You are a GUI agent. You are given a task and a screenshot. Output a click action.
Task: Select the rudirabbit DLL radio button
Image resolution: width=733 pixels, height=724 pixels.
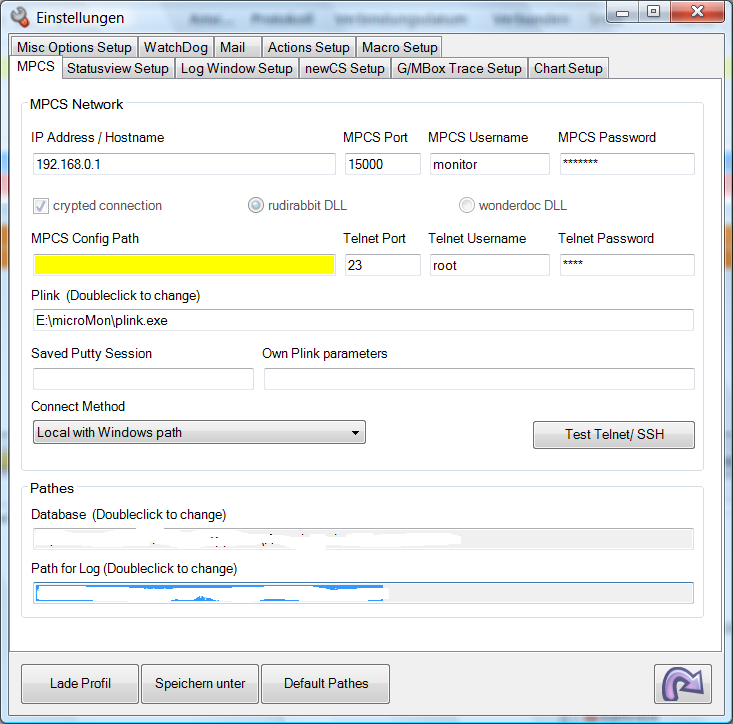[256, 206]
